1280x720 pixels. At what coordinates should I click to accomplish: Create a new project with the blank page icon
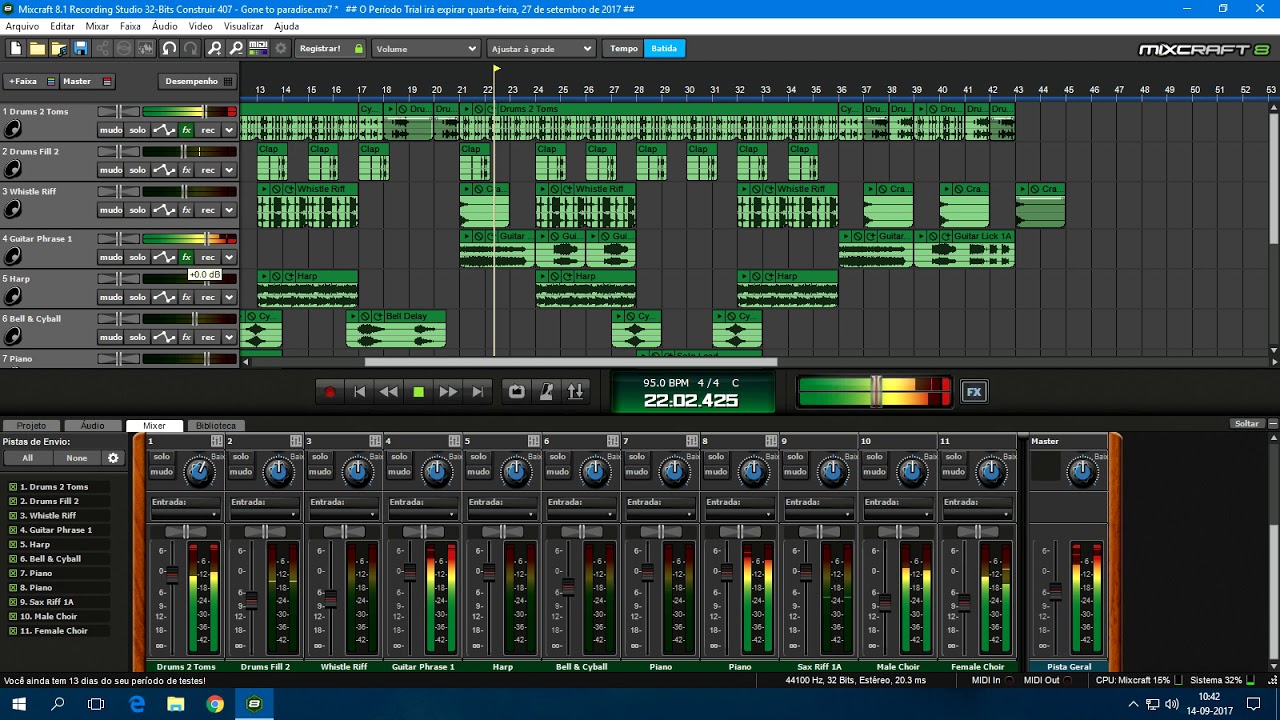(15, 48)
